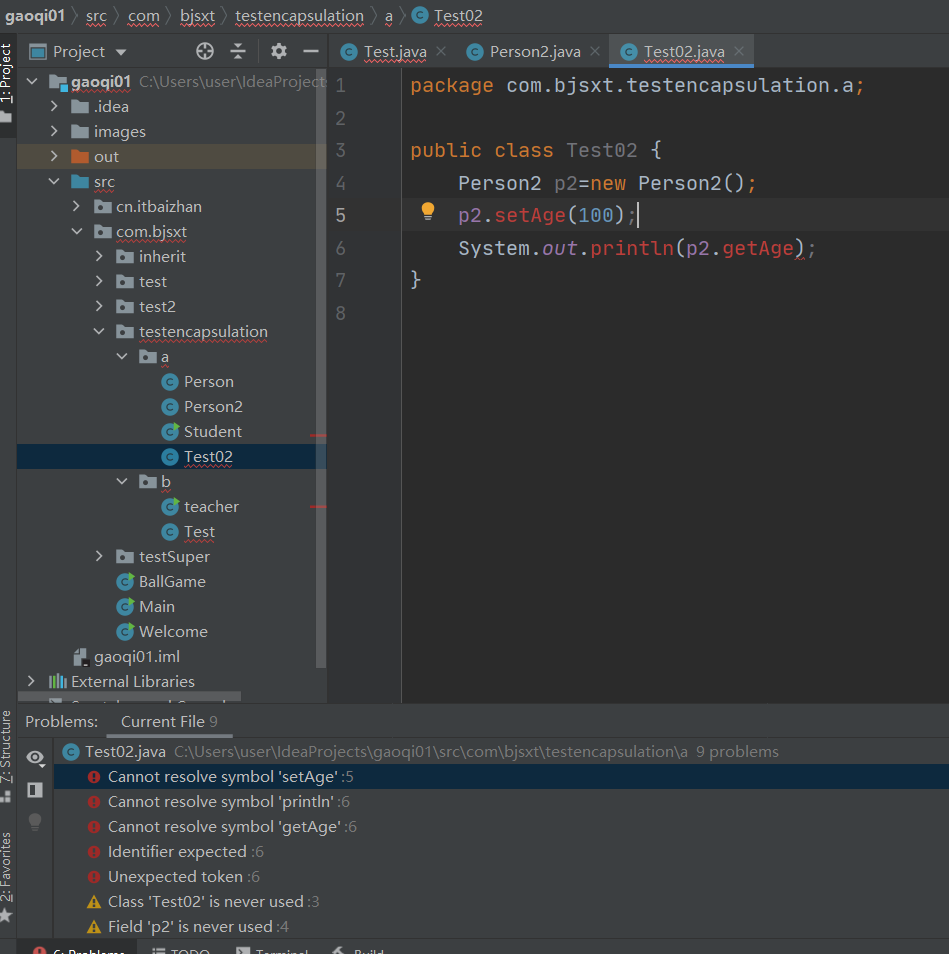Click the src folder icon
Image resolution: width=949 pixels, height=954 pixels.
[x=80, y=182]
